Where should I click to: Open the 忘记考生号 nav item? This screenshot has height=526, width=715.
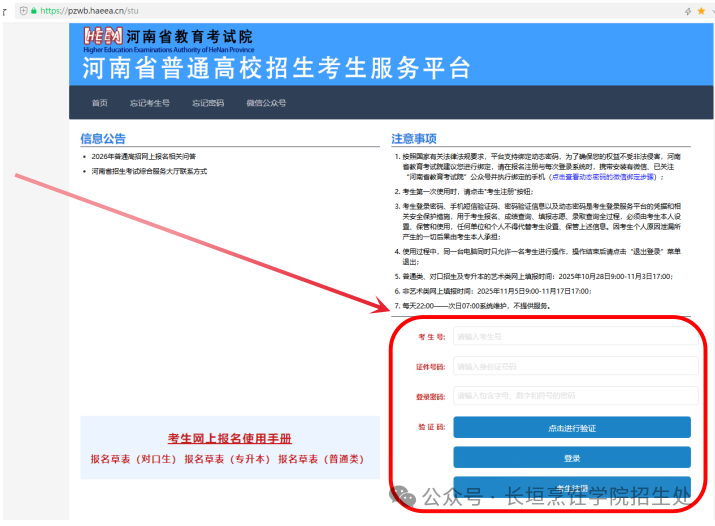(x=150, y=103)
